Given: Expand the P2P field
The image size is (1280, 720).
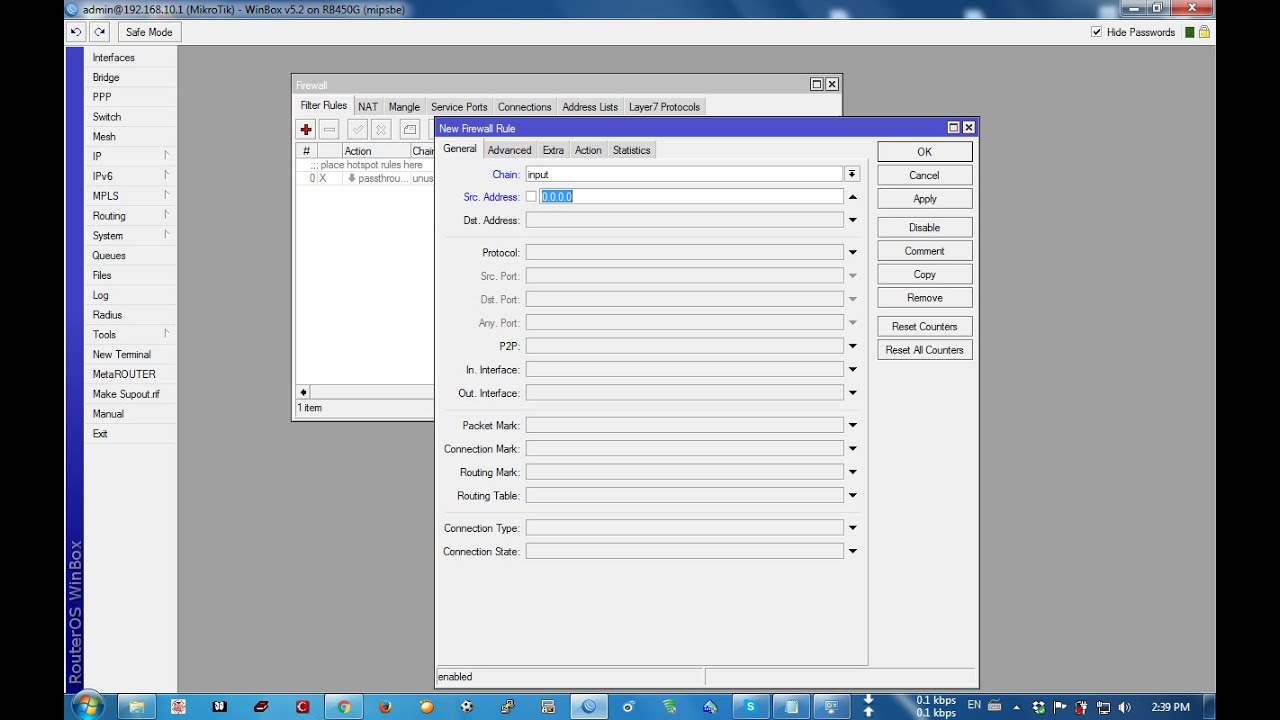Looking at the screenshot, I should click(x=853, y=346).
